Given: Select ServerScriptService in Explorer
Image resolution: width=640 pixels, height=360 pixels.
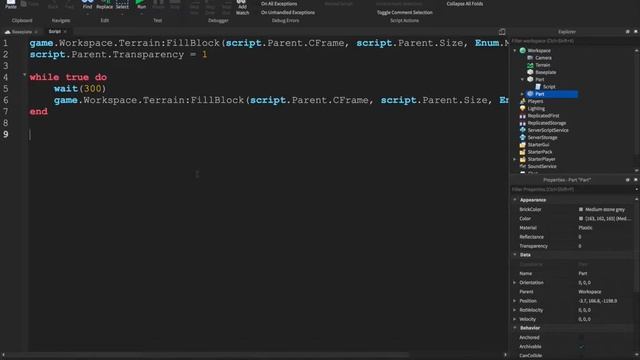Looking at the screenshot, I should pos(548,130).
